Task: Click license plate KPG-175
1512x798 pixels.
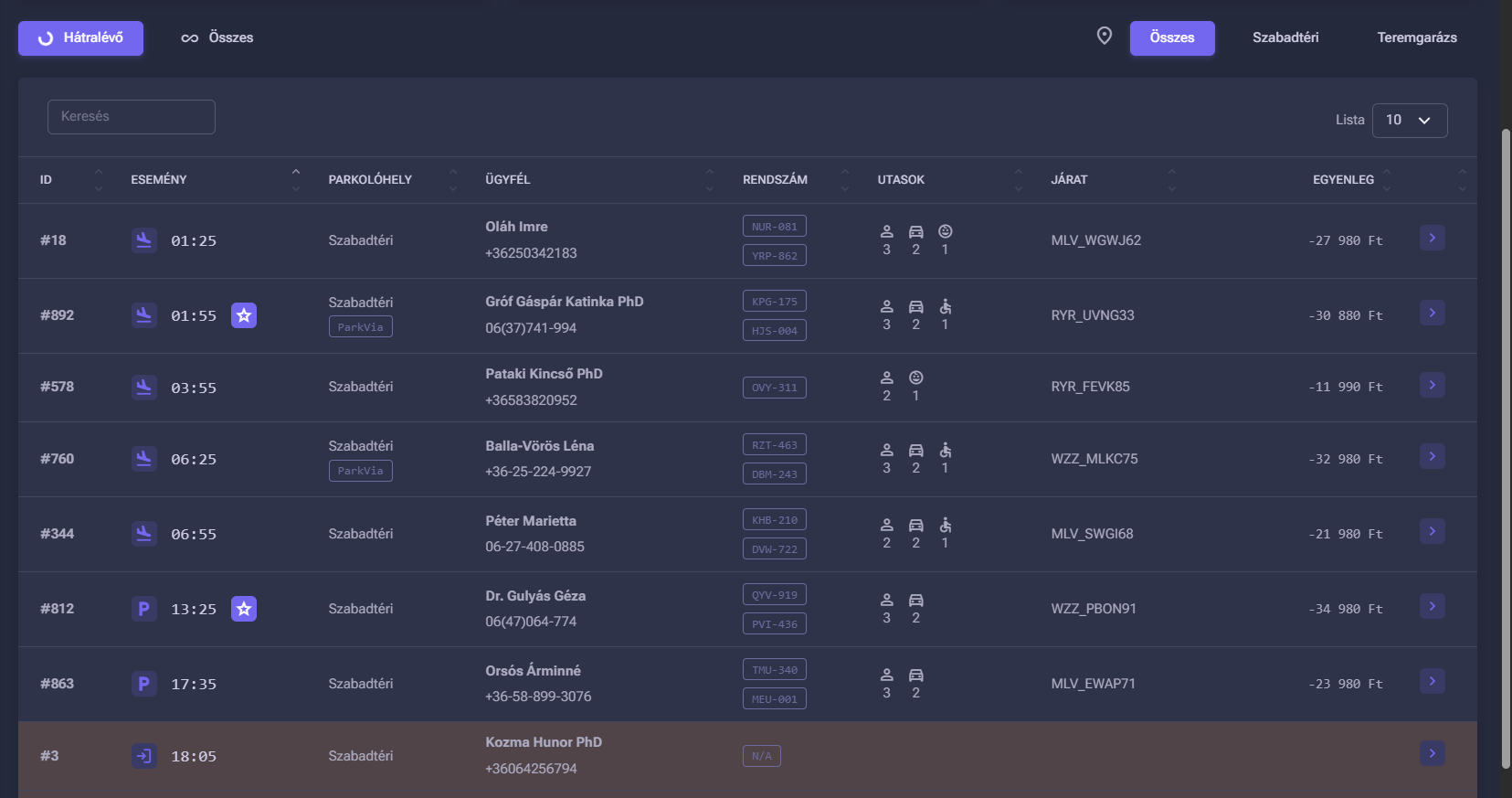Action: click(775, 301)
